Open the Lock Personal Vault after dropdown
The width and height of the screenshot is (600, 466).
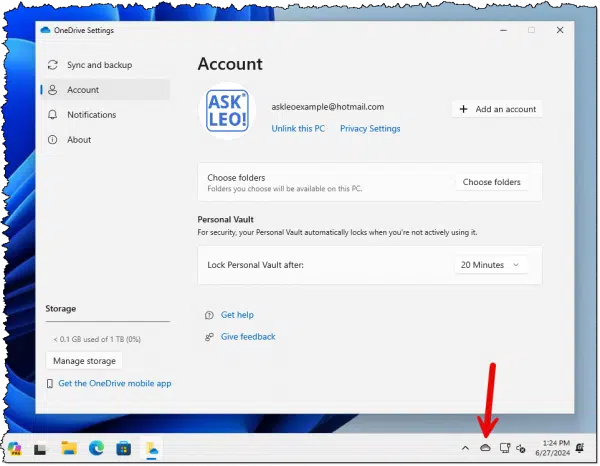(x=491, y=265)
